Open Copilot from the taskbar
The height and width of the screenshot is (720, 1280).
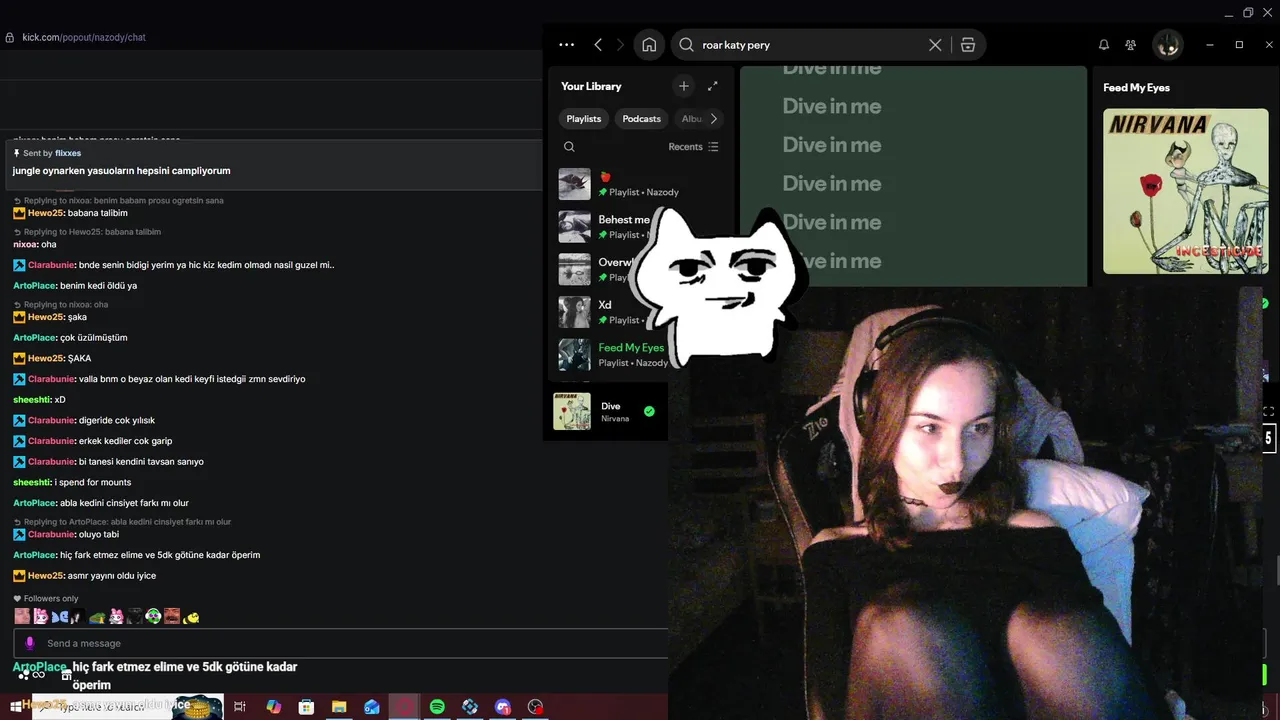[273, 707]
